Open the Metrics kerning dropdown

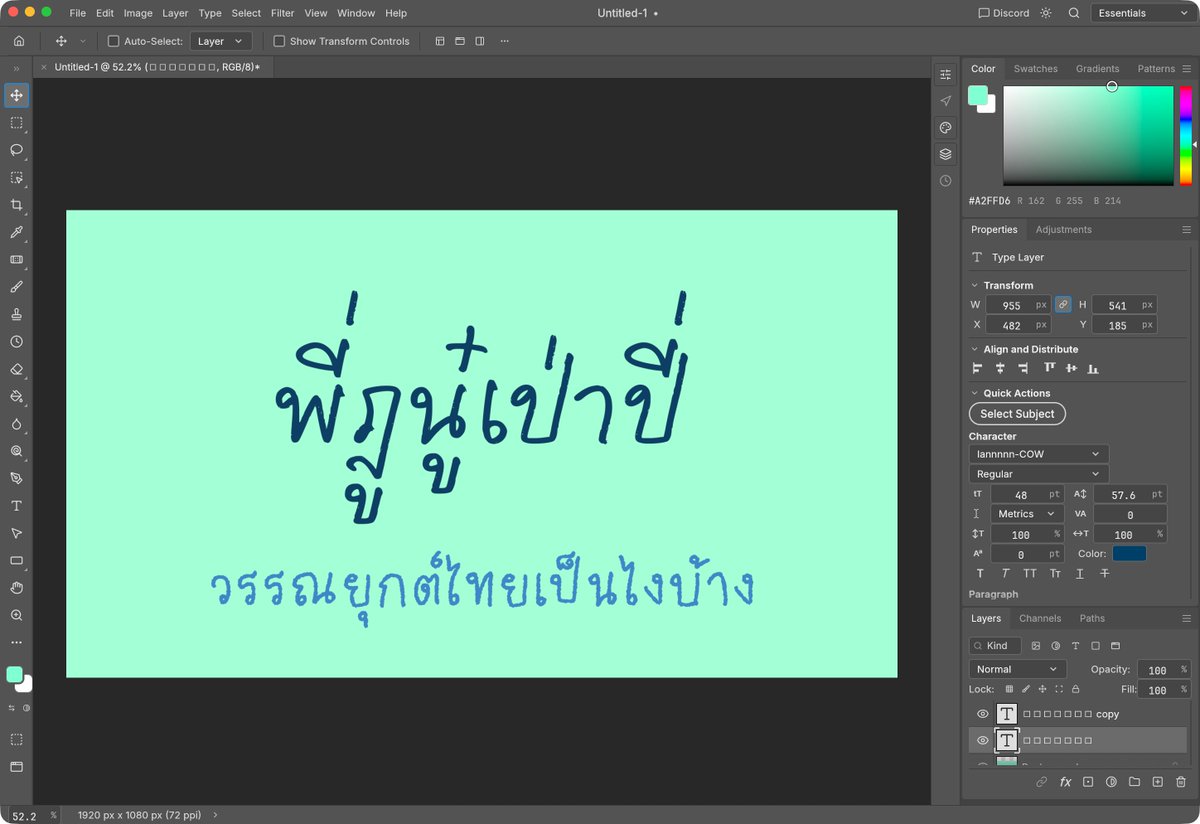tap(1026, 514)
